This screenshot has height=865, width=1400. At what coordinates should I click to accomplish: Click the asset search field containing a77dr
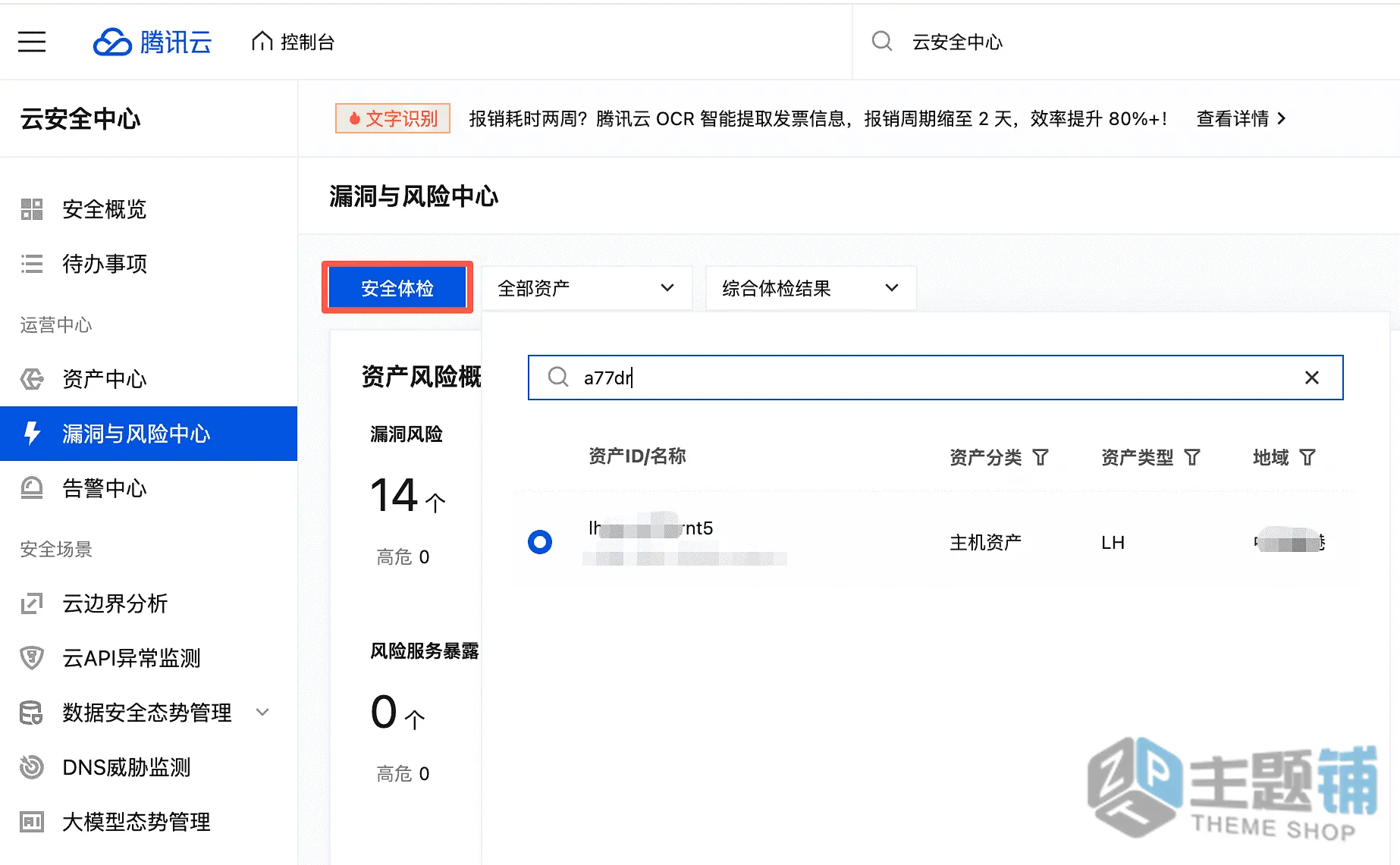[x=935, y=378]
